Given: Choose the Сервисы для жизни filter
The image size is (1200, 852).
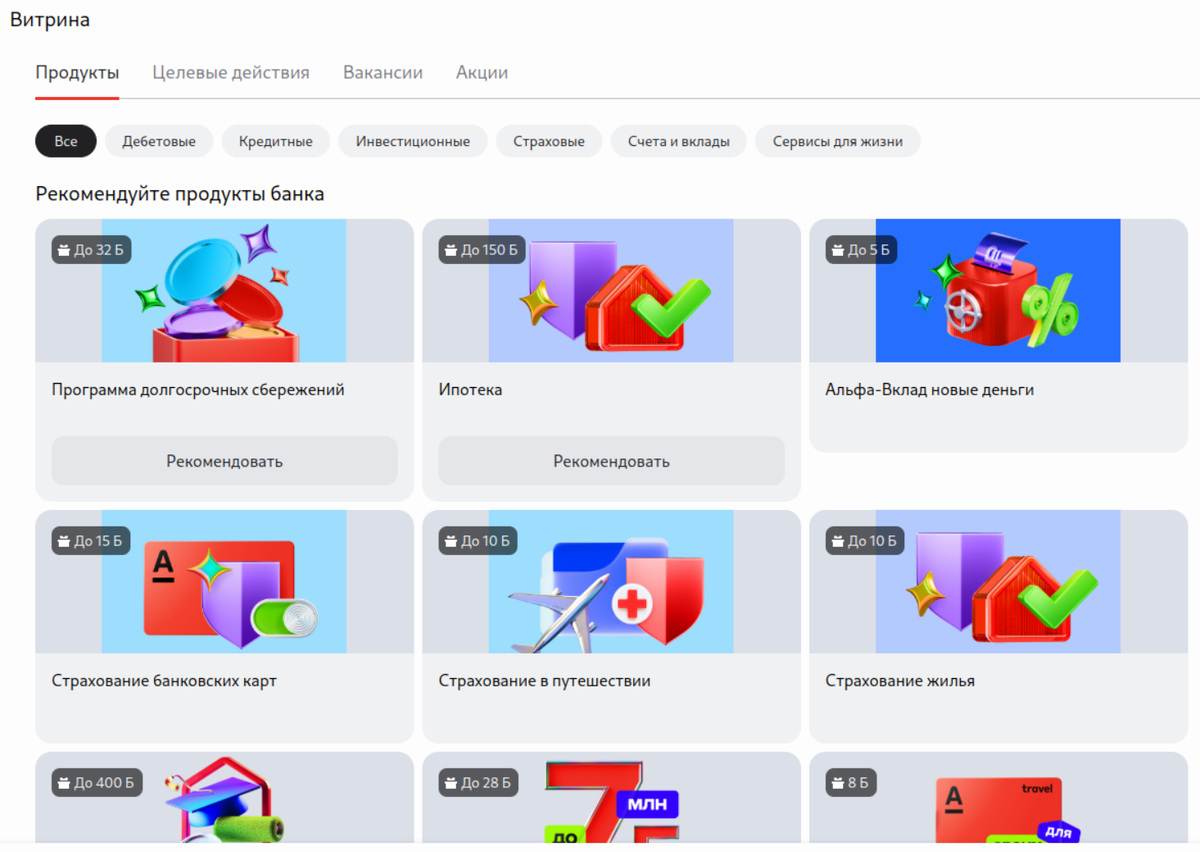Looking at the screenshot, I should [x=838, y=141].
